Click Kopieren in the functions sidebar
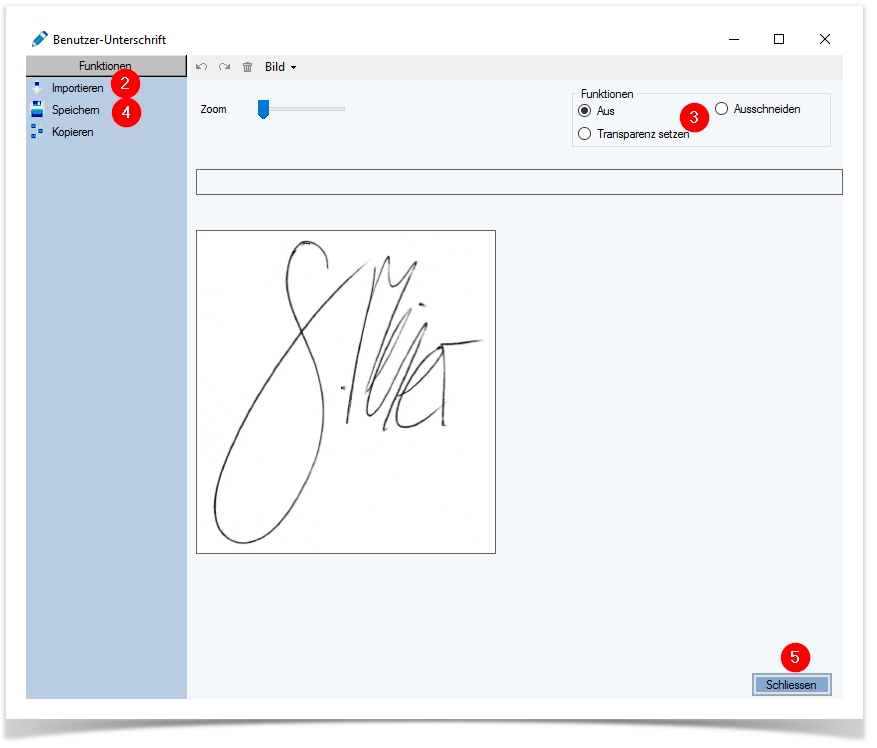The width and height of the screenshot is (877, 748). pos(73,132)
